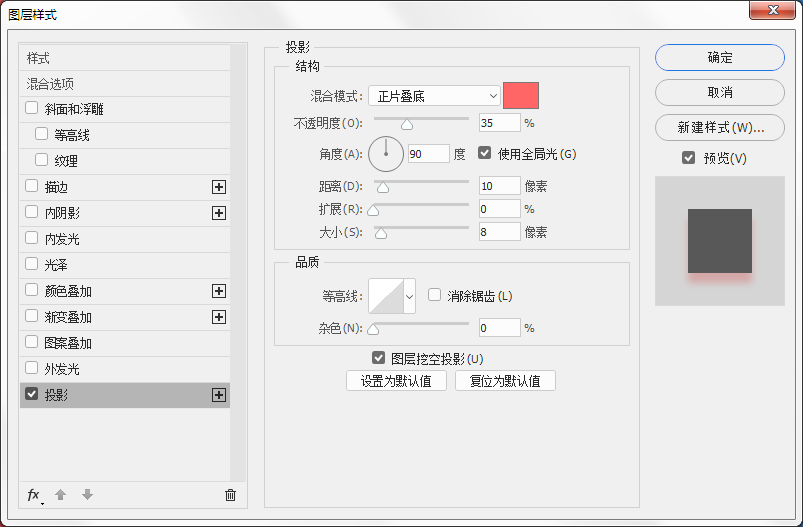Open the fx add style menu

(34, 495)
